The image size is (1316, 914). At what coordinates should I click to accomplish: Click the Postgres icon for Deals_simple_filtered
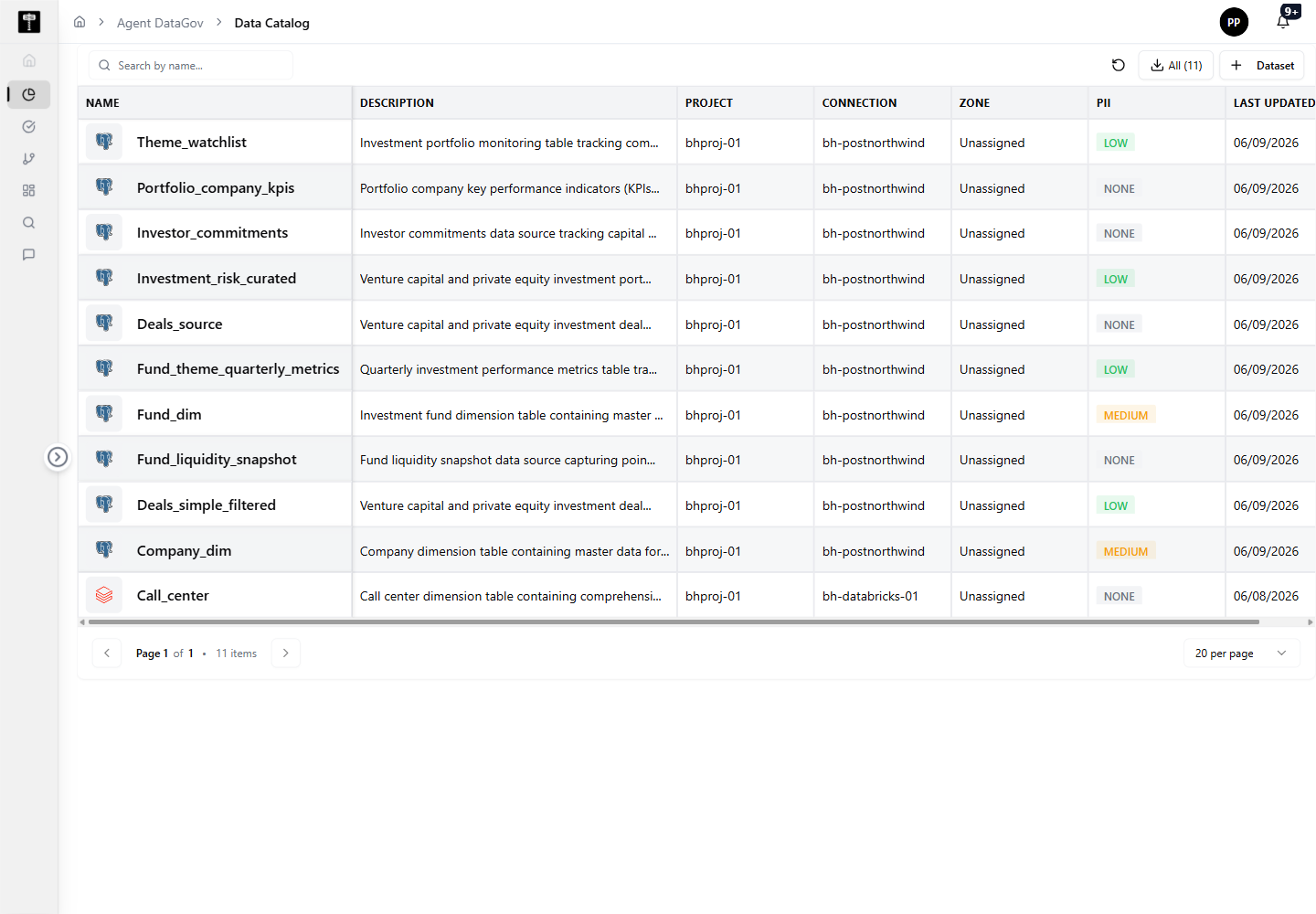(x=104, y=505)
